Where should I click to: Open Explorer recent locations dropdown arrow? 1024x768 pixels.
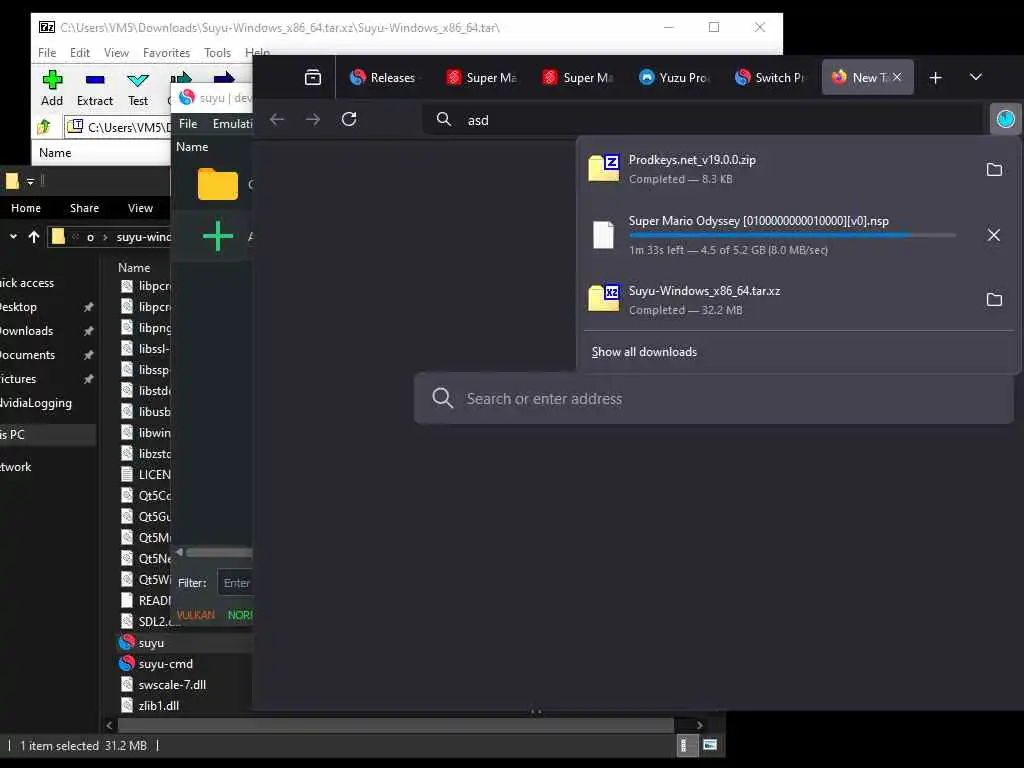13,236
